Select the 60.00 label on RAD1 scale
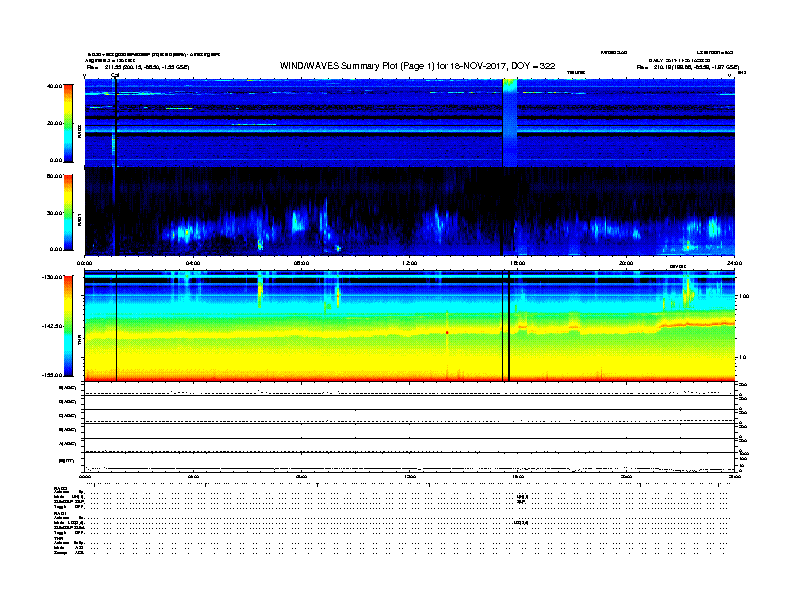The height and width of the screenshot is (612, 792). point(55,176)
